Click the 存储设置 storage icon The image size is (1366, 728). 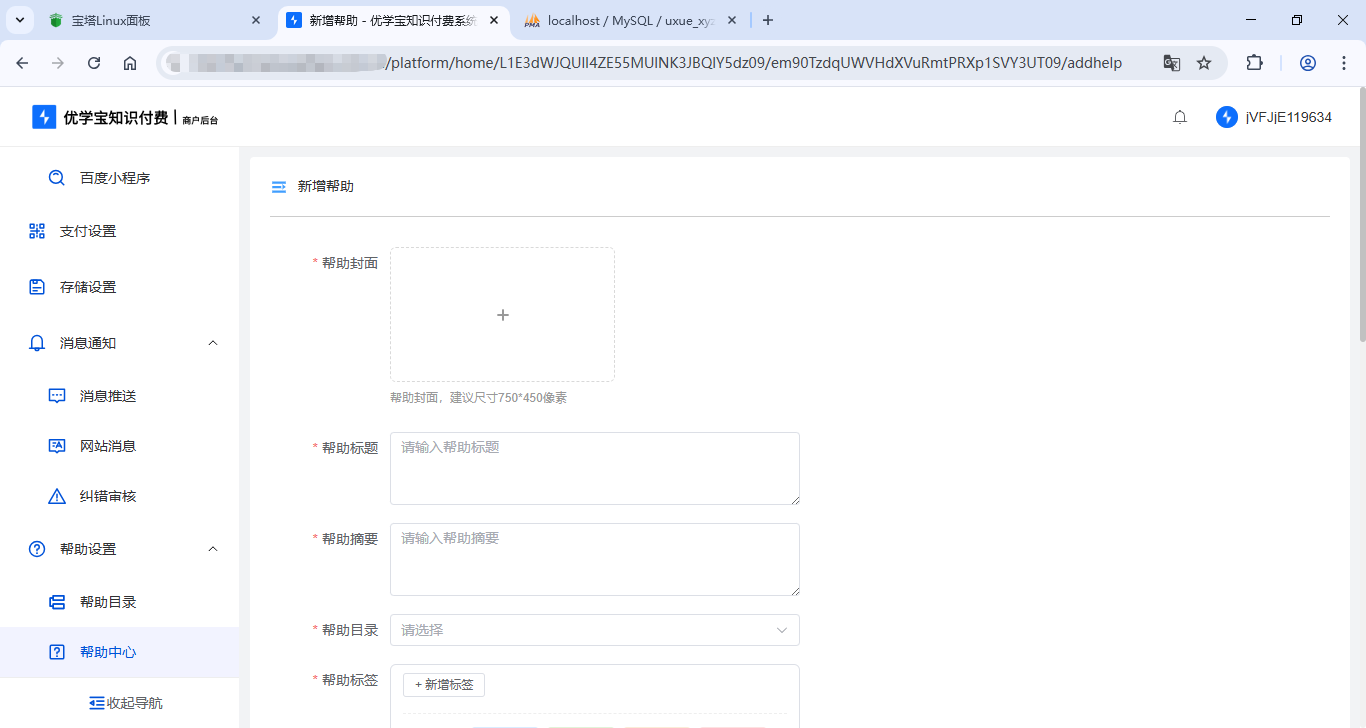tap(37, 286)
